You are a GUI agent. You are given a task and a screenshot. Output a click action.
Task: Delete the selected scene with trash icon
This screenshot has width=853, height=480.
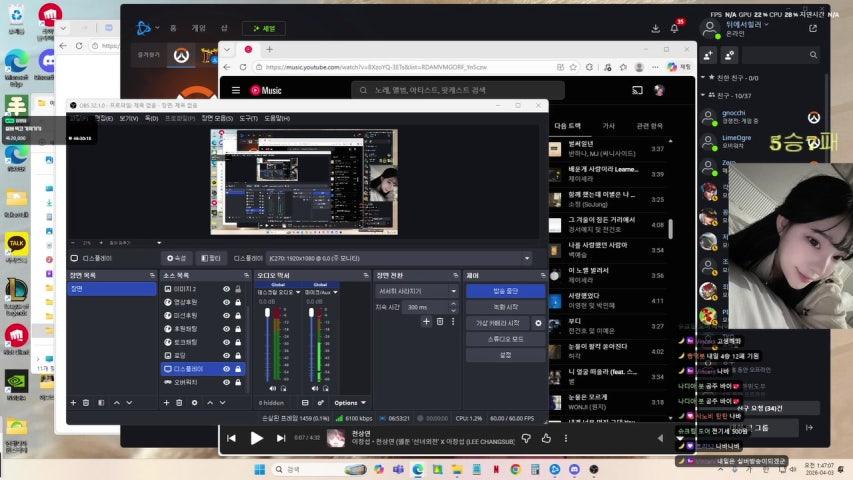click(86, 402)
